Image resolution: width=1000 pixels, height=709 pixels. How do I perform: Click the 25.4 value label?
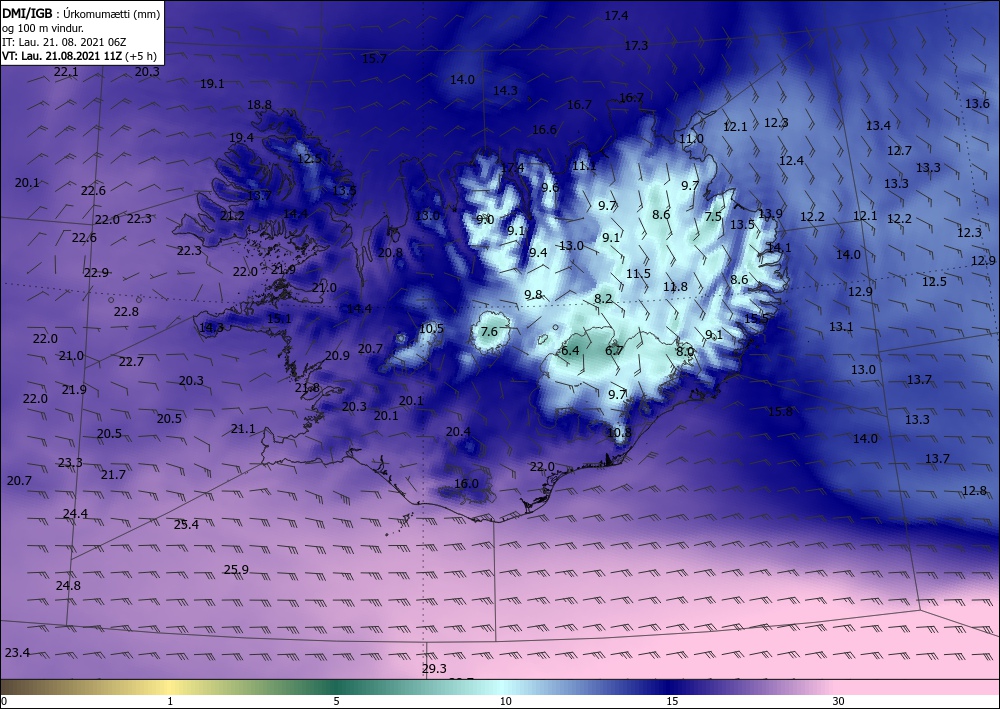pos(186,524)
